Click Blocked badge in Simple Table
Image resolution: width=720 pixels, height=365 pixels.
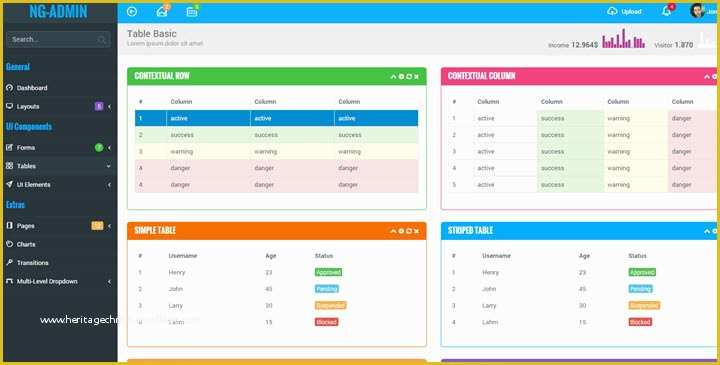coord(326,322)
